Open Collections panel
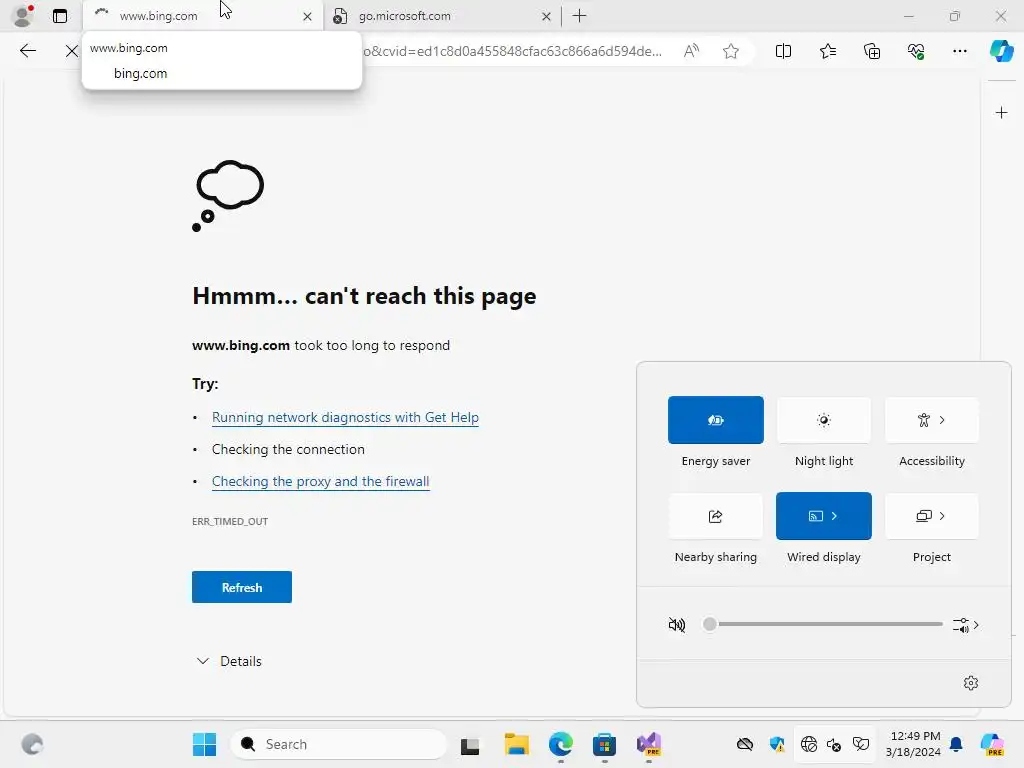 [872, 51]
